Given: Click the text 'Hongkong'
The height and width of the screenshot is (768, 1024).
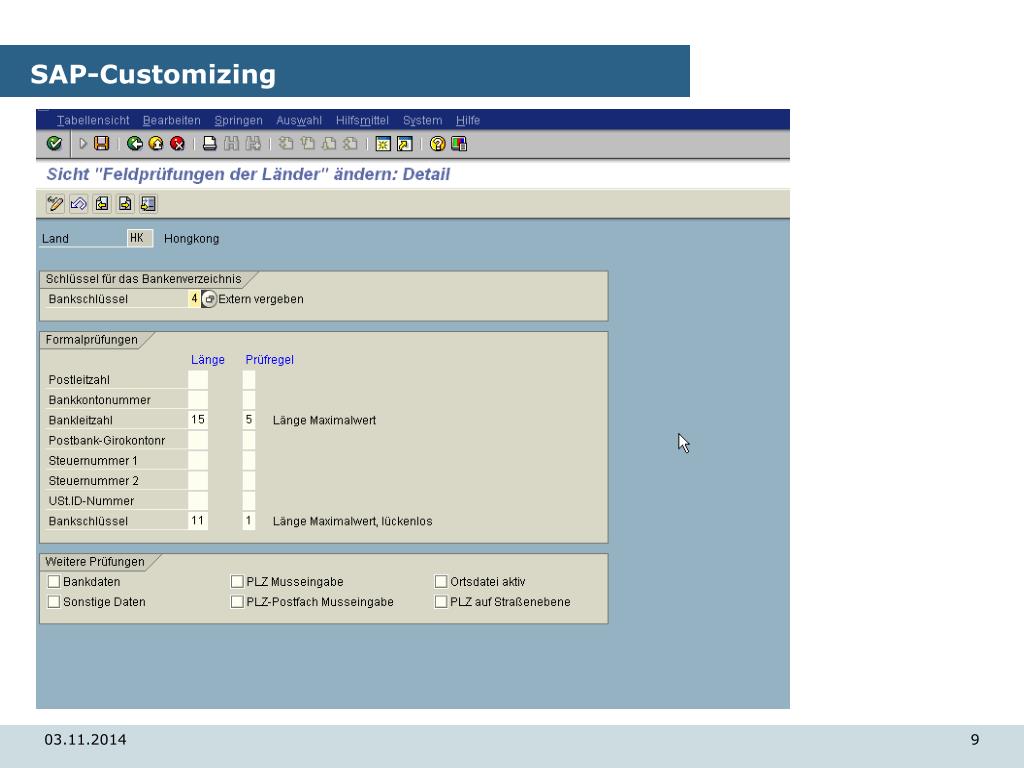Looking at the screenshot, I should point(191,239).
